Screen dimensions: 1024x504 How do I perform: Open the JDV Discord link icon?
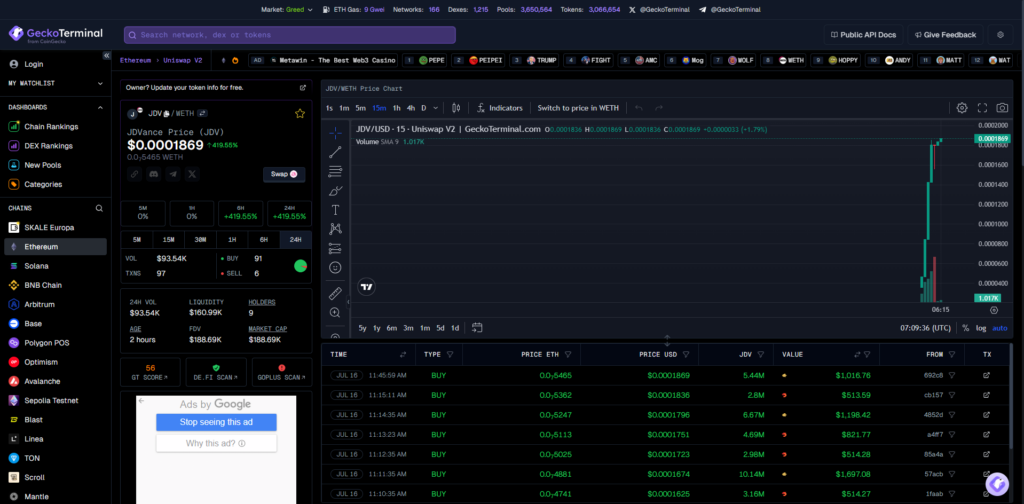click(x=153, y=174)
